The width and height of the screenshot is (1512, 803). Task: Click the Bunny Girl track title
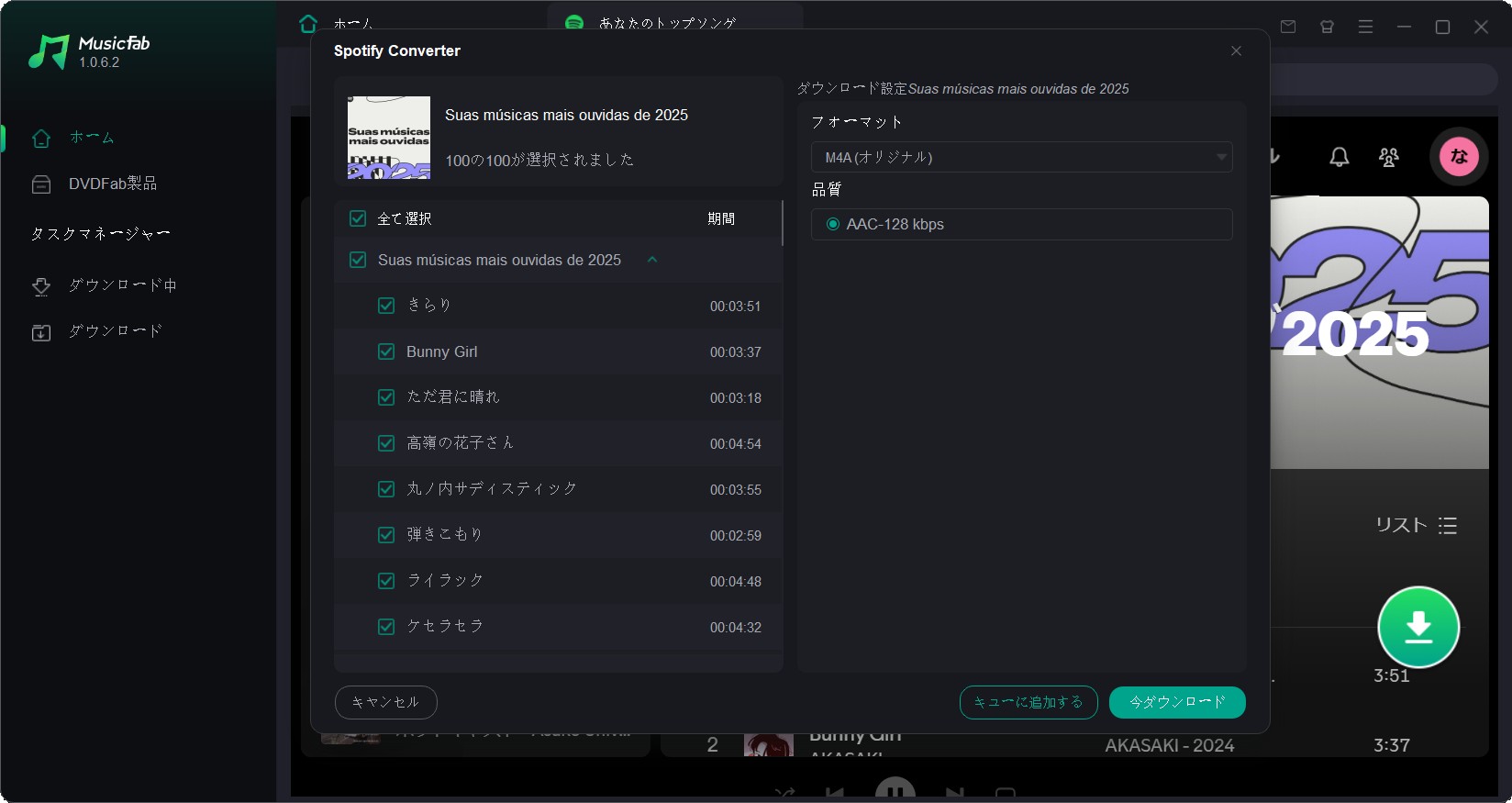click(x=442, y=351)
